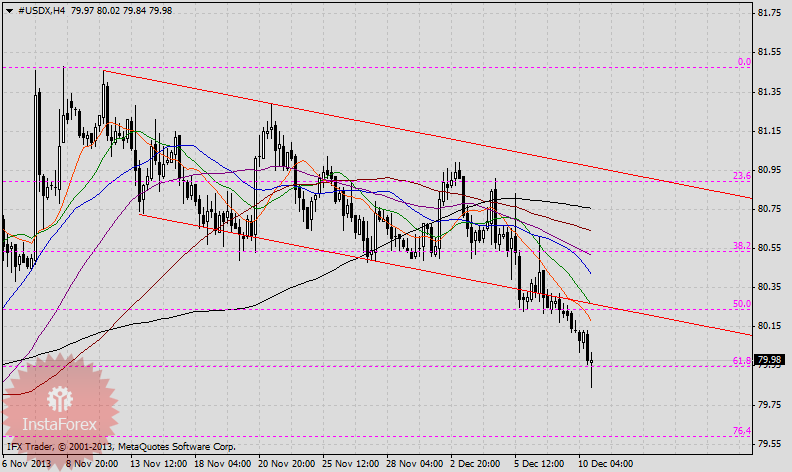This screenshot has height=472, width=792.
Task: Click the 80.35 price axis value
Action: tap(770, 287)
